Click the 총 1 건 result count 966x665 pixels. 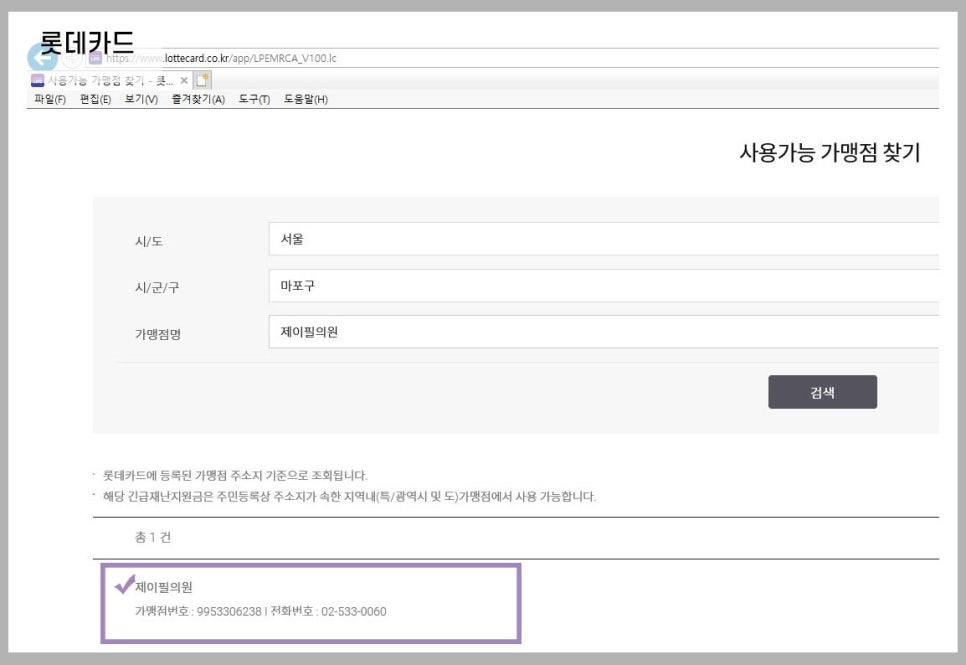(x=153, y=537)
